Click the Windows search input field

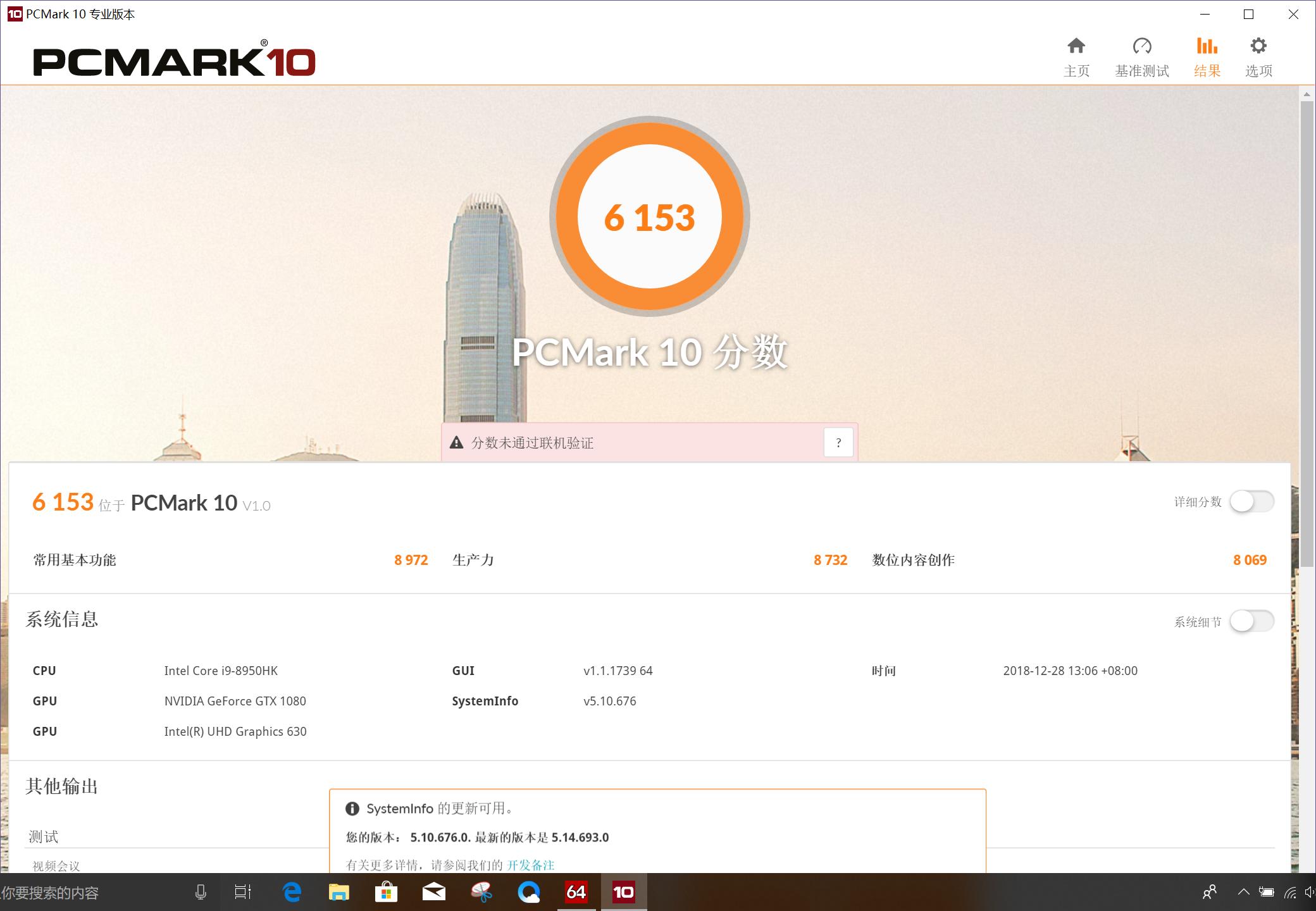click(x=95, y=892)
